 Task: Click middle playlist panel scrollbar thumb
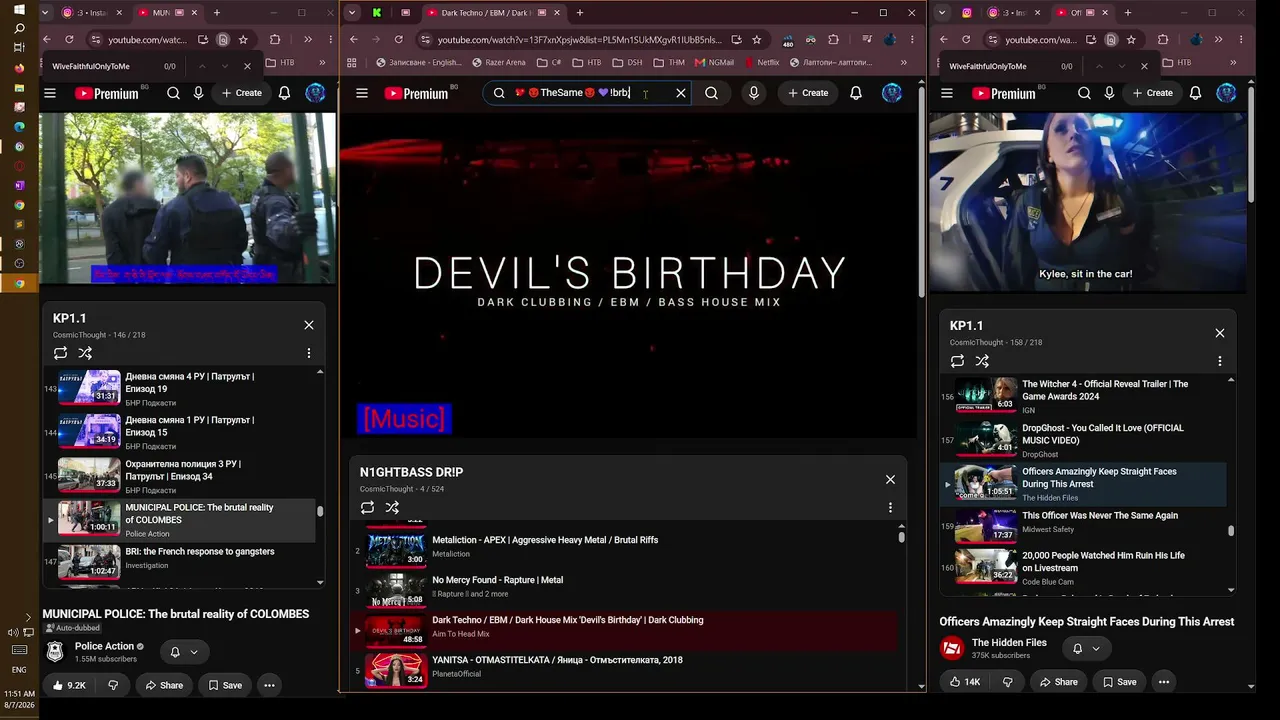coord(901,537)
